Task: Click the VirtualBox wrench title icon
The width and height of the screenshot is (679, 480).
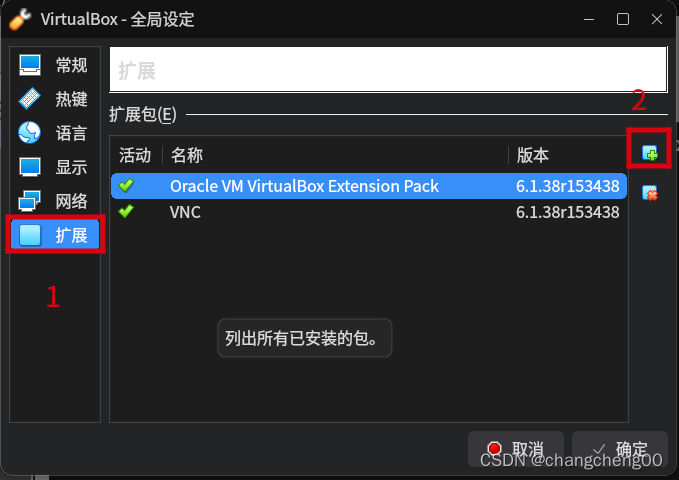Action: pyautogui.click(x=19, y=19)
